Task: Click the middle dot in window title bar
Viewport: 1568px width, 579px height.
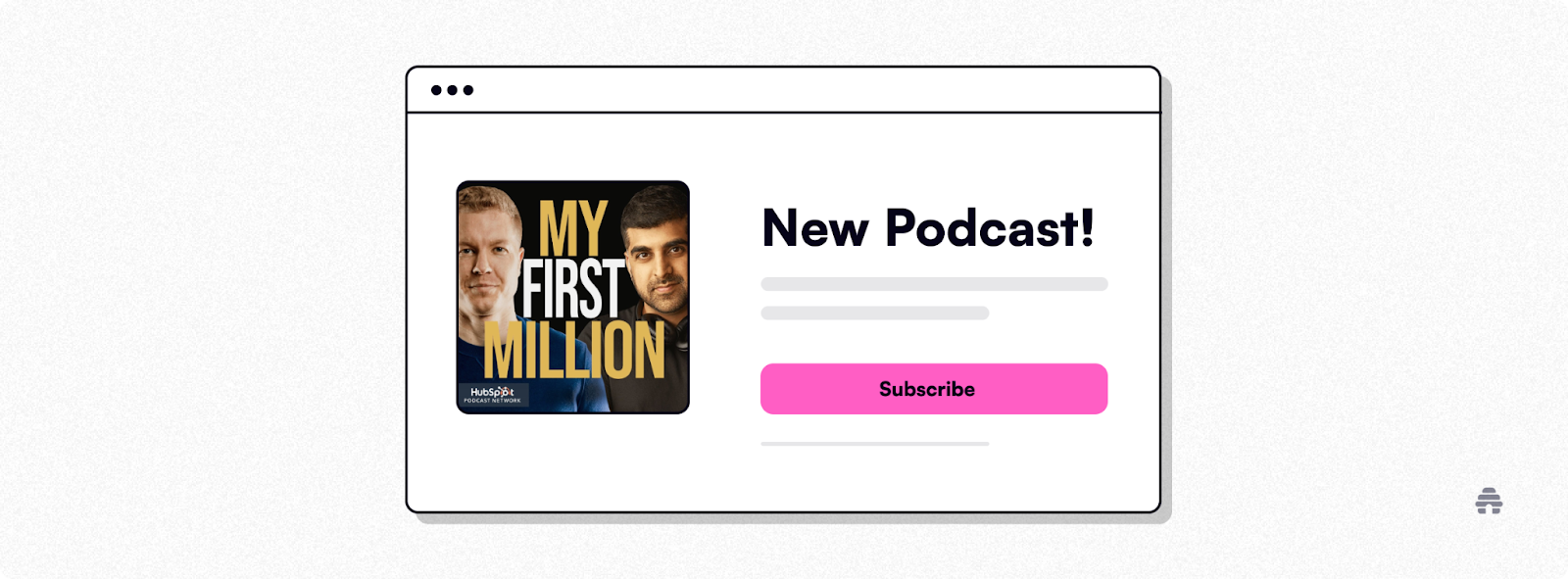Action: (x=453, y=90)
